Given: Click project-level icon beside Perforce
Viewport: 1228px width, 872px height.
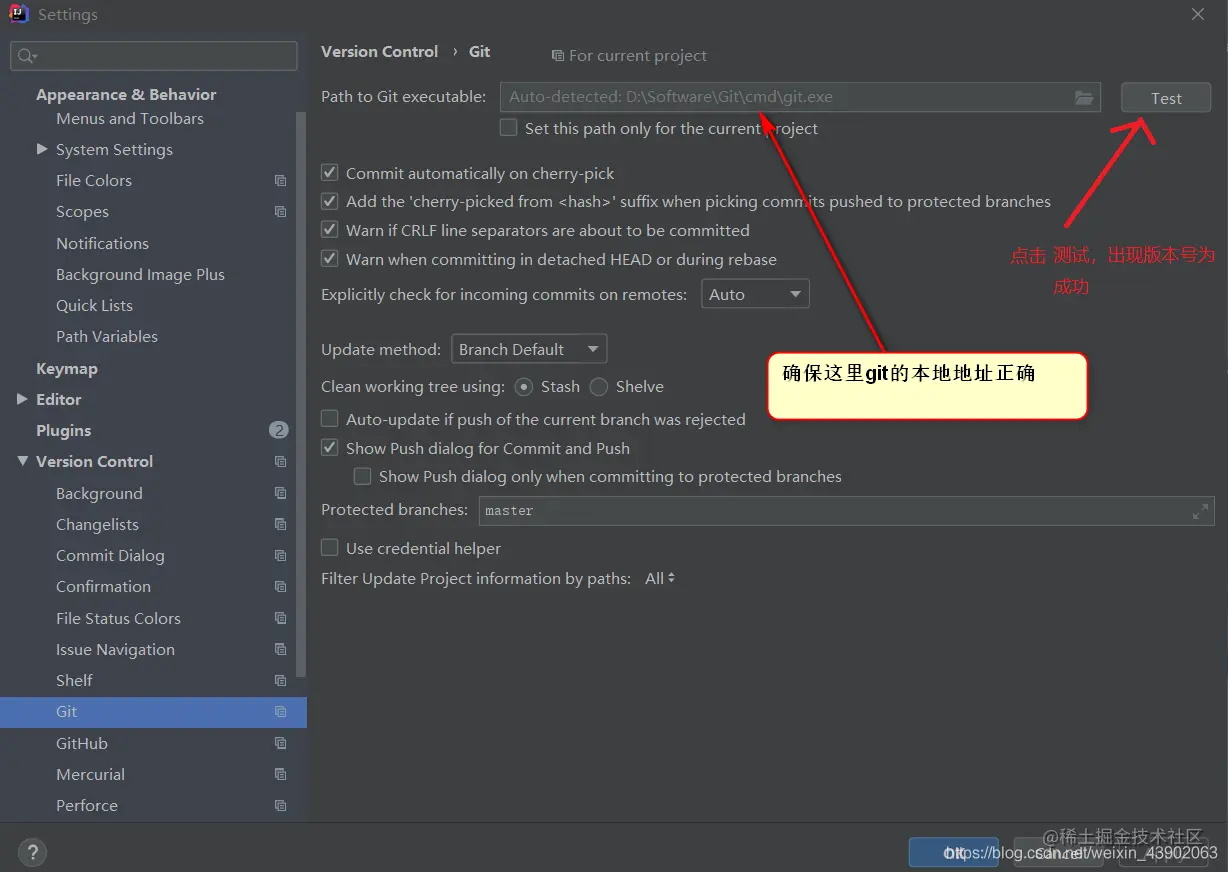Looking at the screenshot, I should 280,806.
